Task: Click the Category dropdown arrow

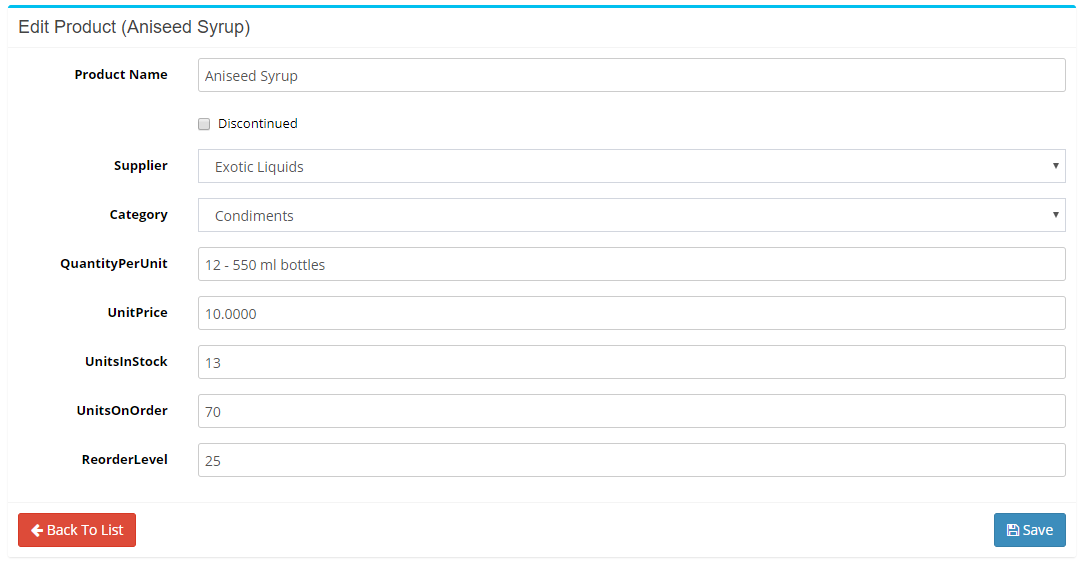Action: [x=1055, y=215]
